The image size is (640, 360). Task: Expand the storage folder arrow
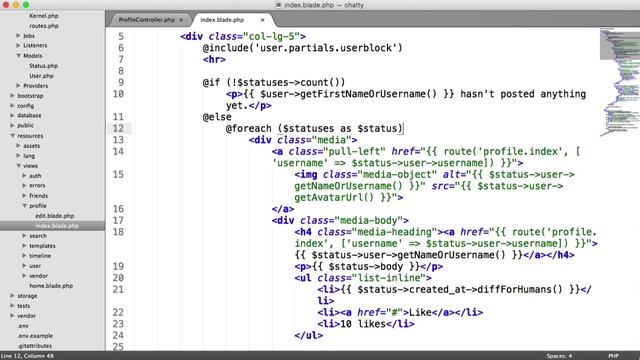(x=12, y=296)
